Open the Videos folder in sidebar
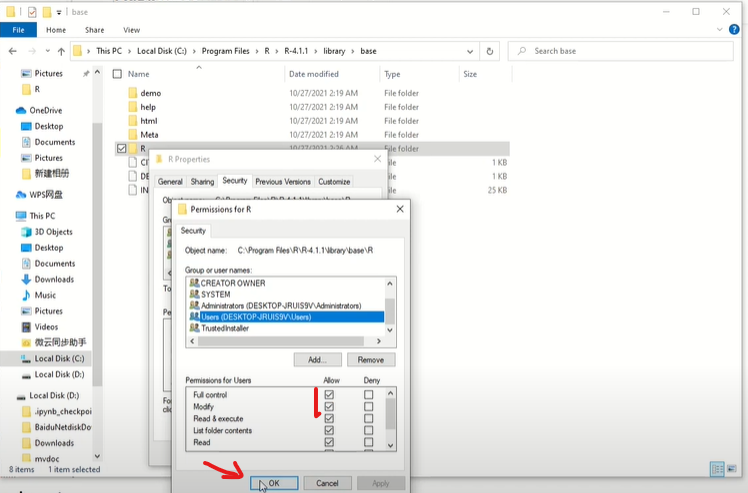Viewport: 748px width, 493px height. click(x=46, y=326)
